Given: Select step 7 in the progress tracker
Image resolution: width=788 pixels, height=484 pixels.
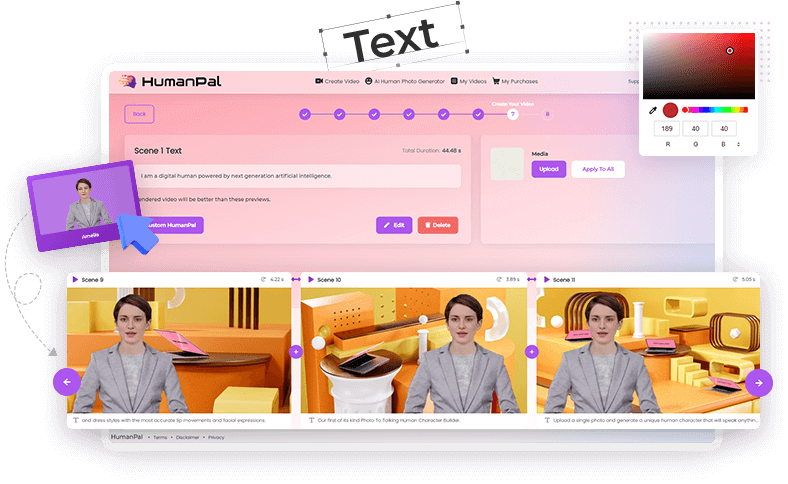Looking at the screenshot, I should pos(513,114).
